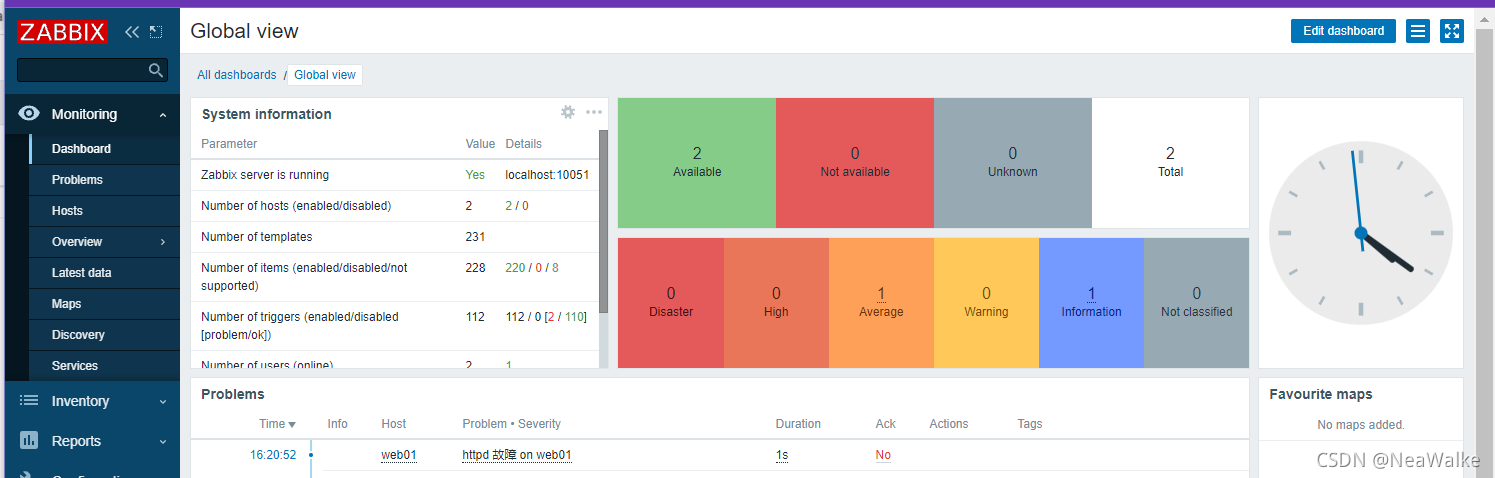This screenshot has width=1495, height=478.
Task: Click the gray Unknown hosts tile
Action: 1013,163
